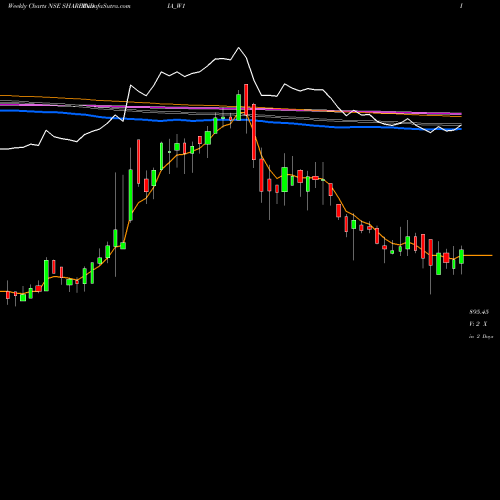
Task: Click the "in 2 Days" text
Action: point(481,337)
